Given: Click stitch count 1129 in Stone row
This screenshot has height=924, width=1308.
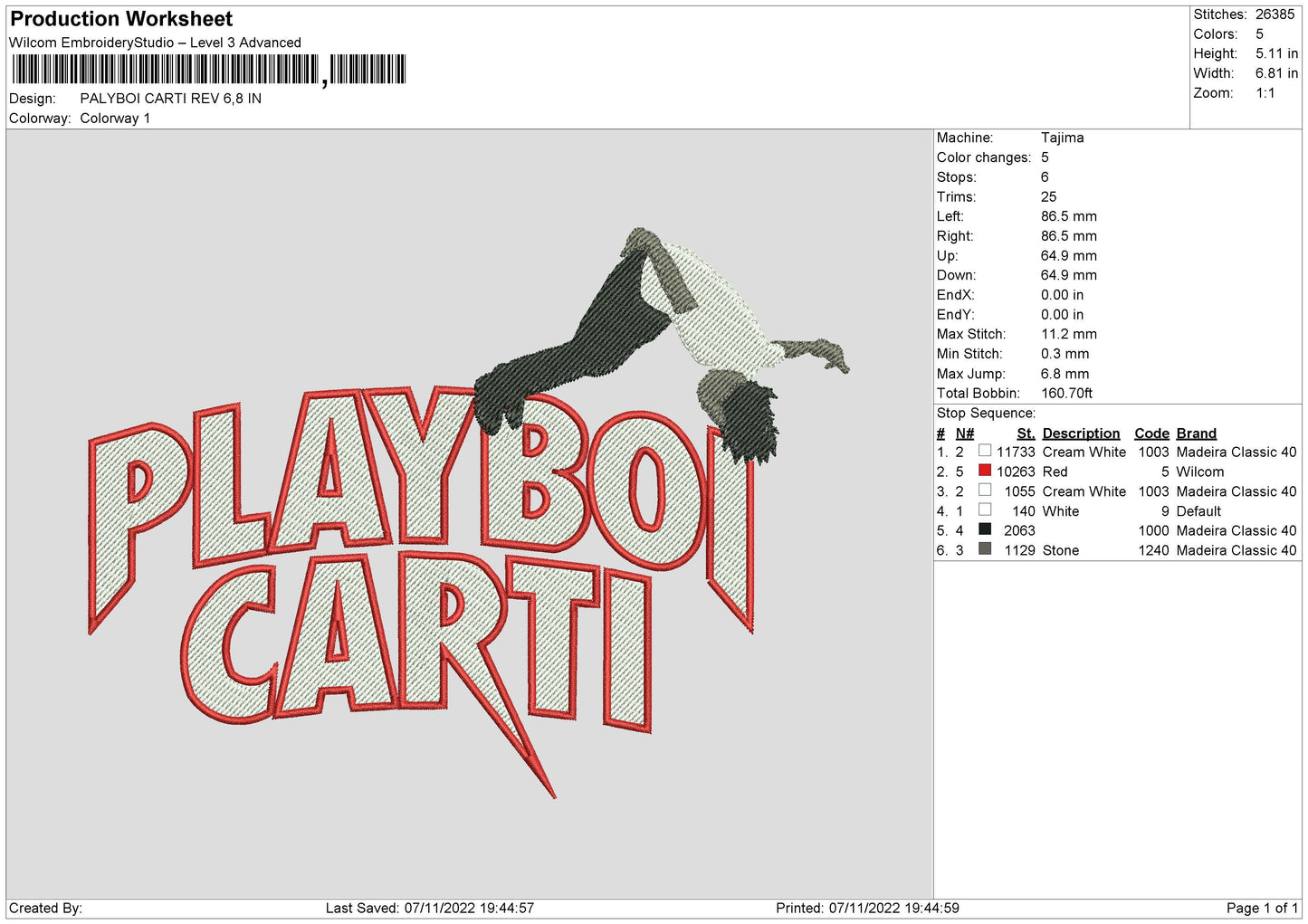Looking at the screenshot, I should click(x=1019, y=550).
